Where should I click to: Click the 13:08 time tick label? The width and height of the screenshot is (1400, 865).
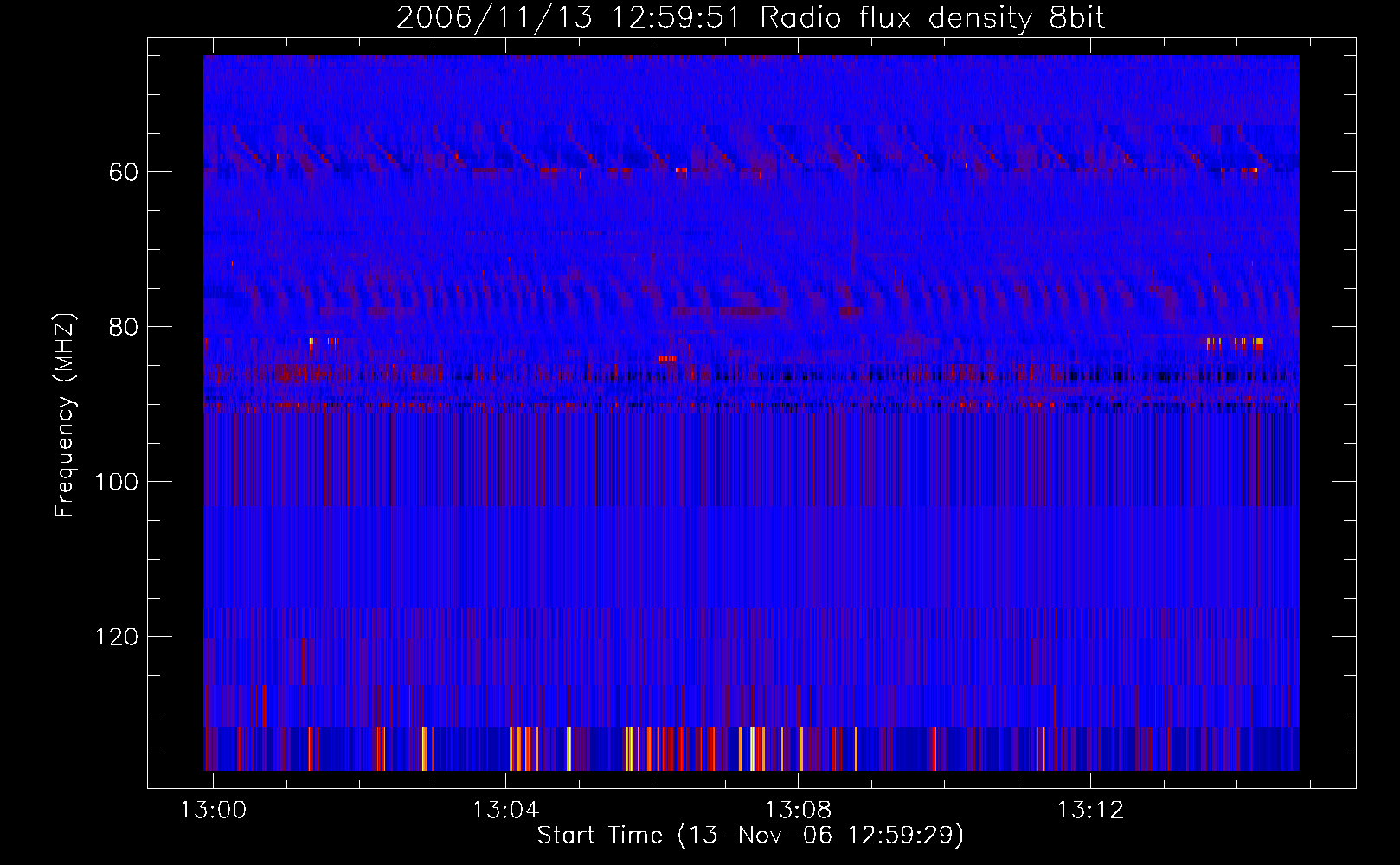[x=798, y=810]
